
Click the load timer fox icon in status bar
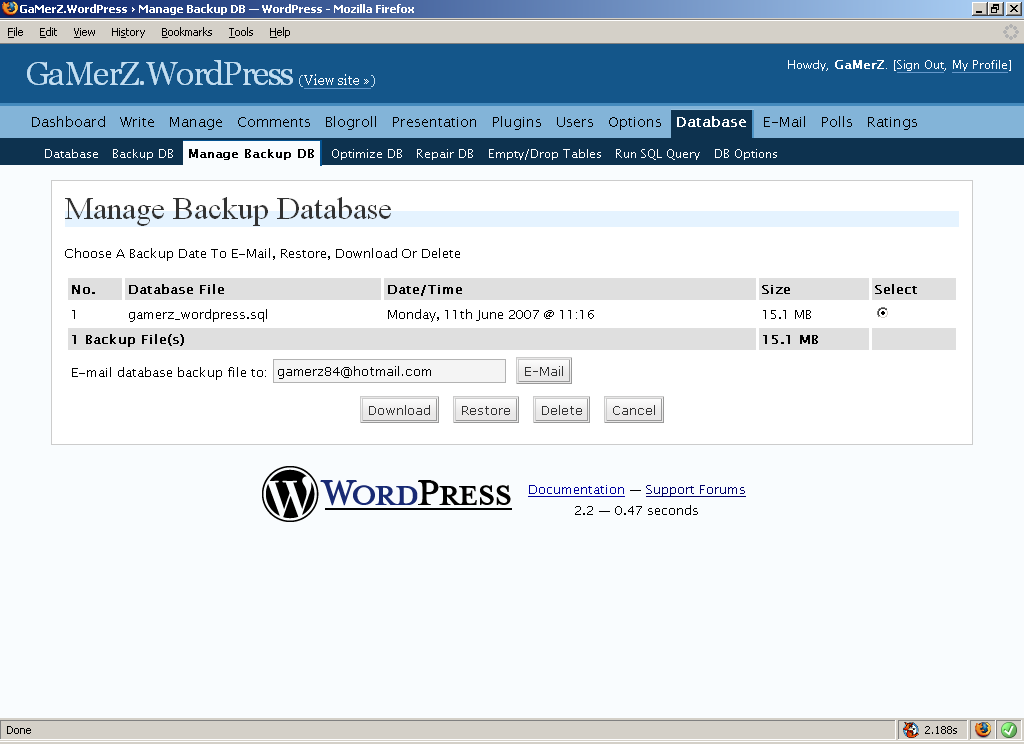click(x=910, y=730)
